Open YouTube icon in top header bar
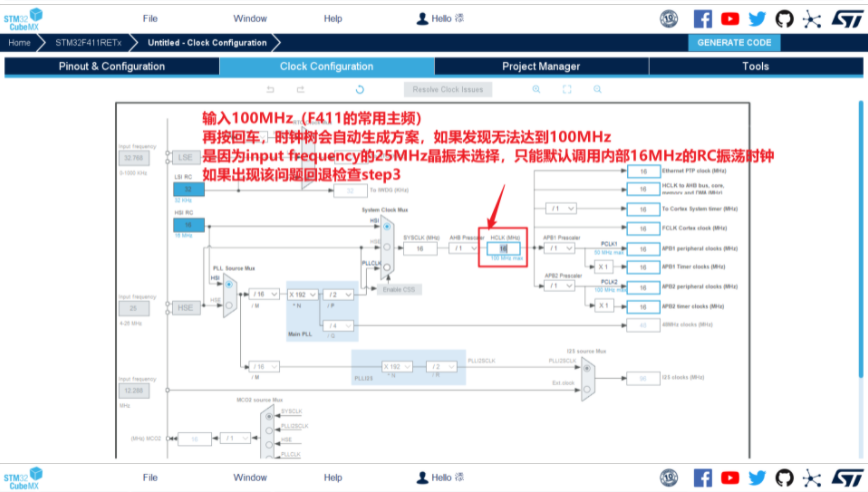Viewport: 868px width, 492px height. click(x=730, y=19)
